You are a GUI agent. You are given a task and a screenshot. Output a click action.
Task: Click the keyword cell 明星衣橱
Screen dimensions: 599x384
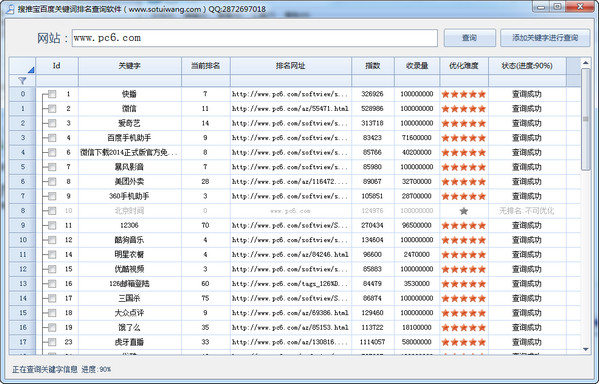pos(129,254)
